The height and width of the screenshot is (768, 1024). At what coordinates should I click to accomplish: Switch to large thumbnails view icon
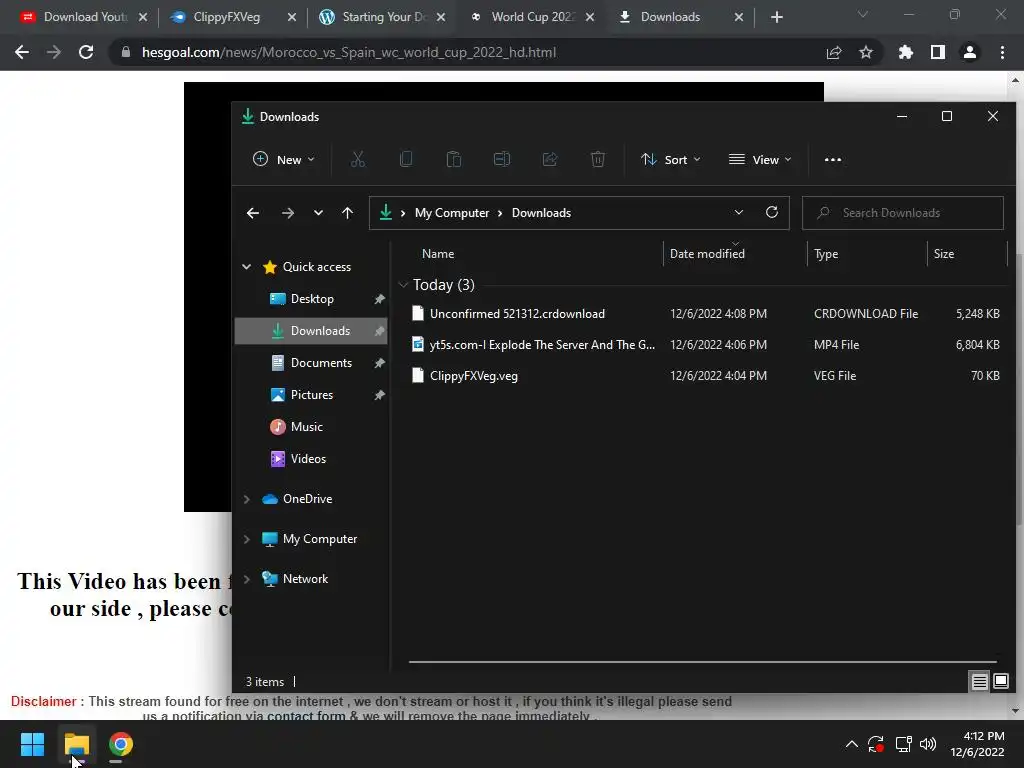click(x=1001, y=682)
